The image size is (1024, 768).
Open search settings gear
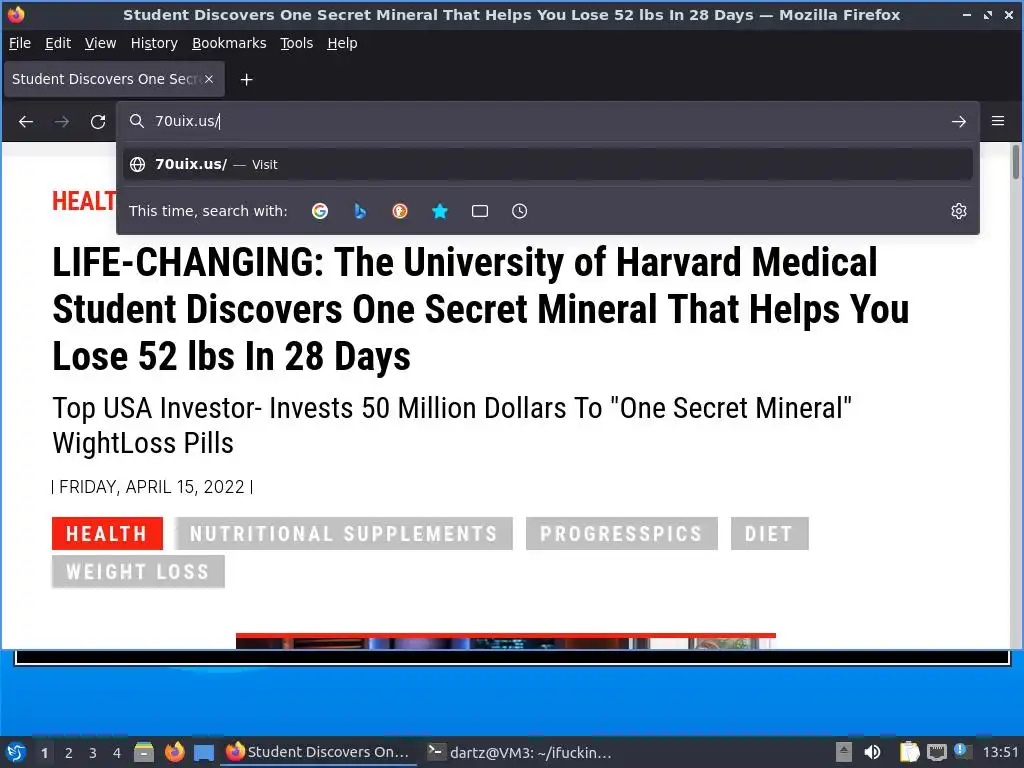959,211
